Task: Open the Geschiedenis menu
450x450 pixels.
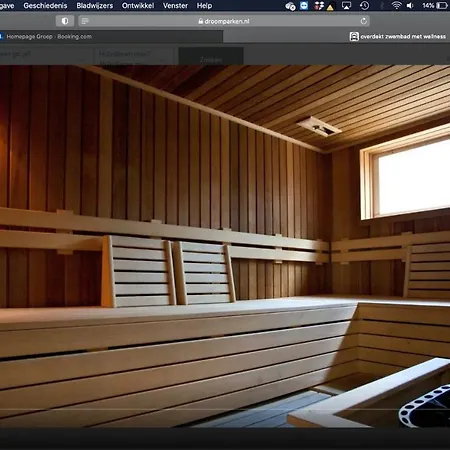Action: (x=45, y=6)
